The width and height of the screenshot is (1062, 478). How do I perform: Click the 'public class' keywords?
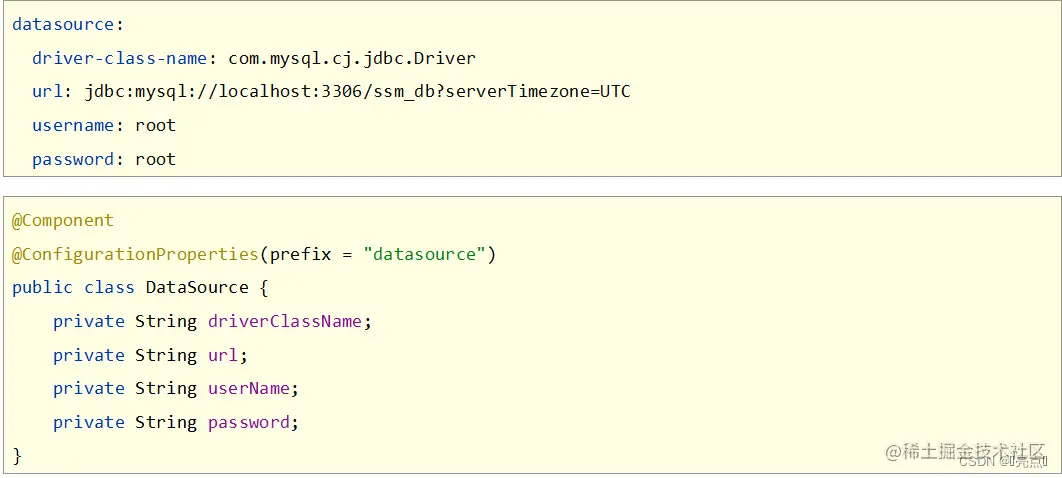[73, 288]
